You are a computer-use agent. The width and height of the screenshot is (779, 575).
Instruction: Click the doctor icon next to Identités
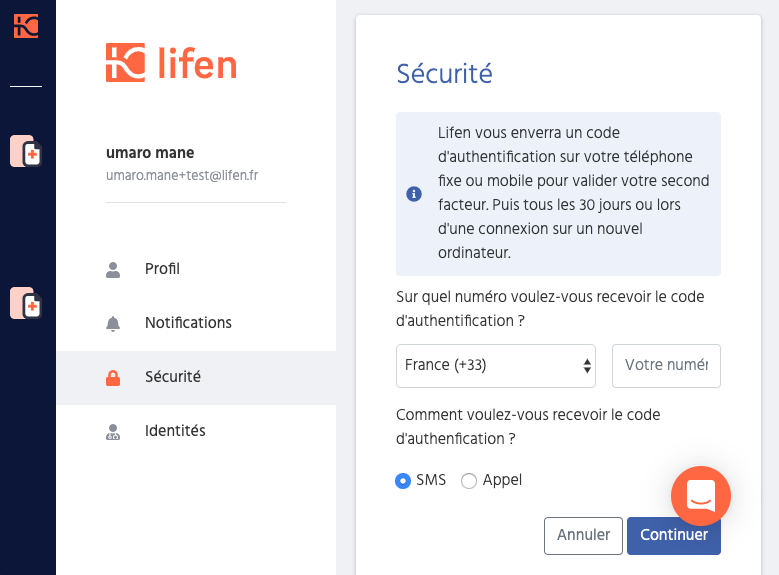pos(113,431)
